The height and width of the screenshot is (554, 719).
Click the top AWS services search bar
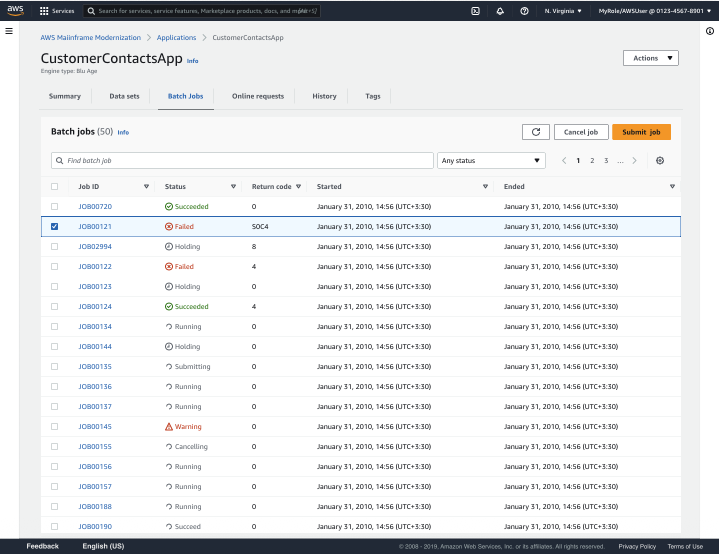click(x=201, y=11)
